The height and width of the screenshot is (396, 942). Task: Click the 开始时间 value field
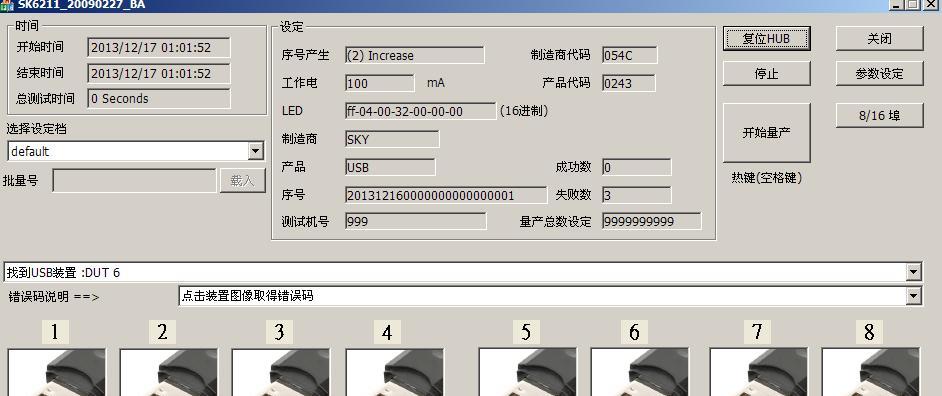[x=159, y=47]
